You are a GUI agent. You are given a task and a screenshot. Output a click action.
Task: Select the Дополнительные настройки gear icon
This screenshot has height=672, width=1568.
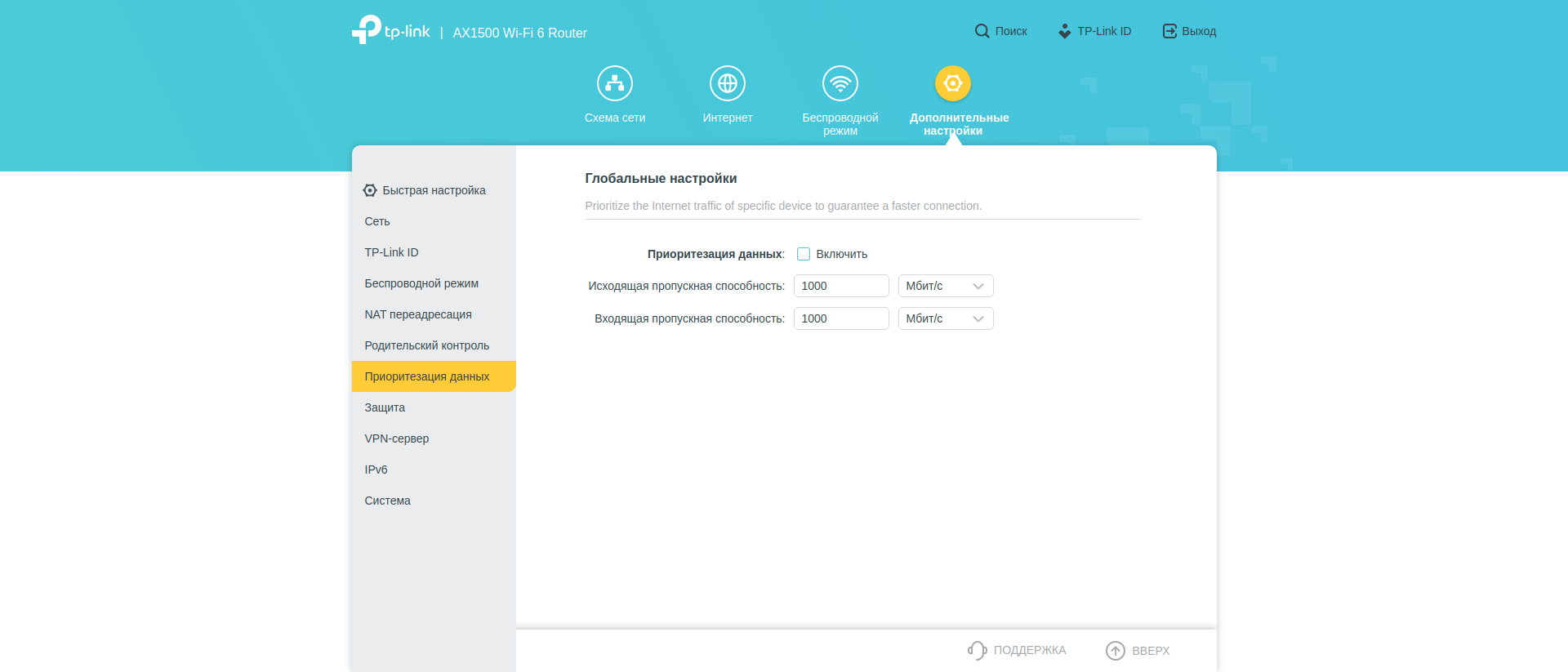952,83
